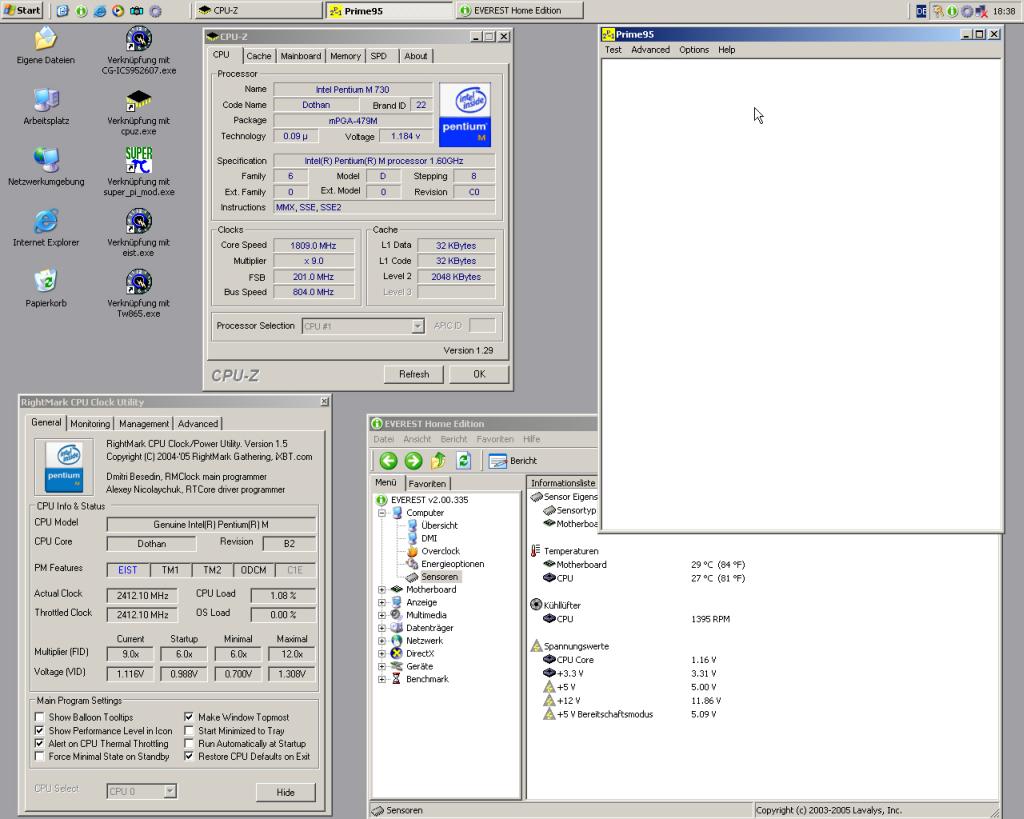The height and width of the screenshot is (819, 1024).
Task: Select Übersicht in EVEREST tree
Action: tap(439, 525)
